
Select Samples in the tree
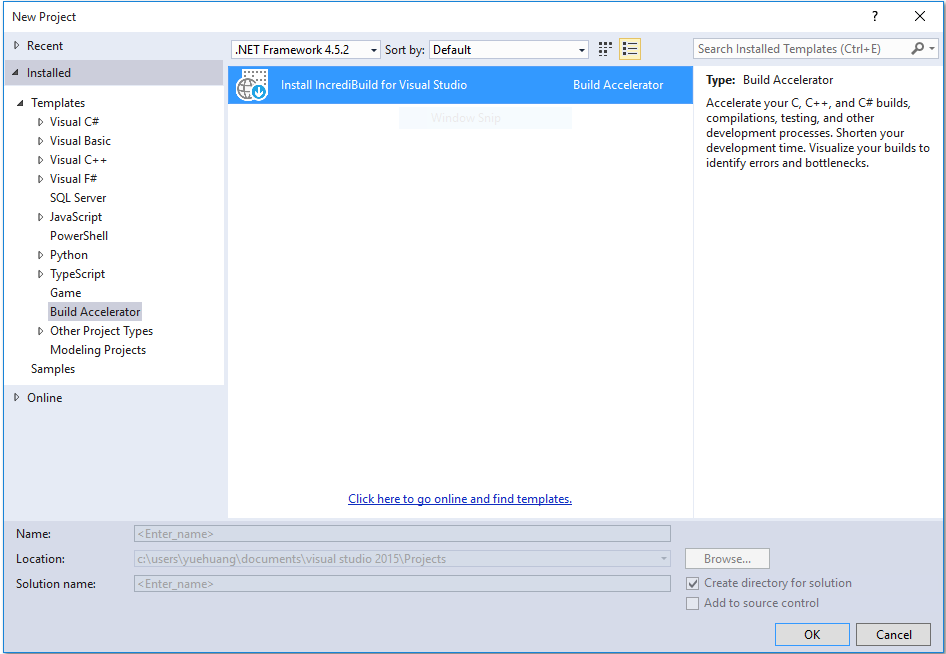(x=53, y=369)
